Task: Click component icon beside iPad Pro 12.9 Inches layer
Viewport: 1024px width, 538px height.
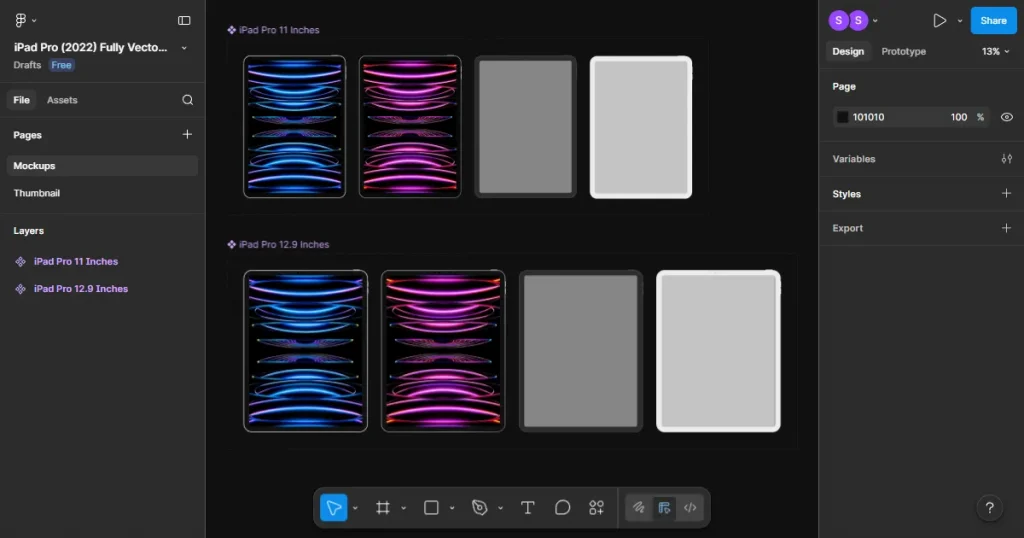Action: pyautogui.click(x=20, y=289)
